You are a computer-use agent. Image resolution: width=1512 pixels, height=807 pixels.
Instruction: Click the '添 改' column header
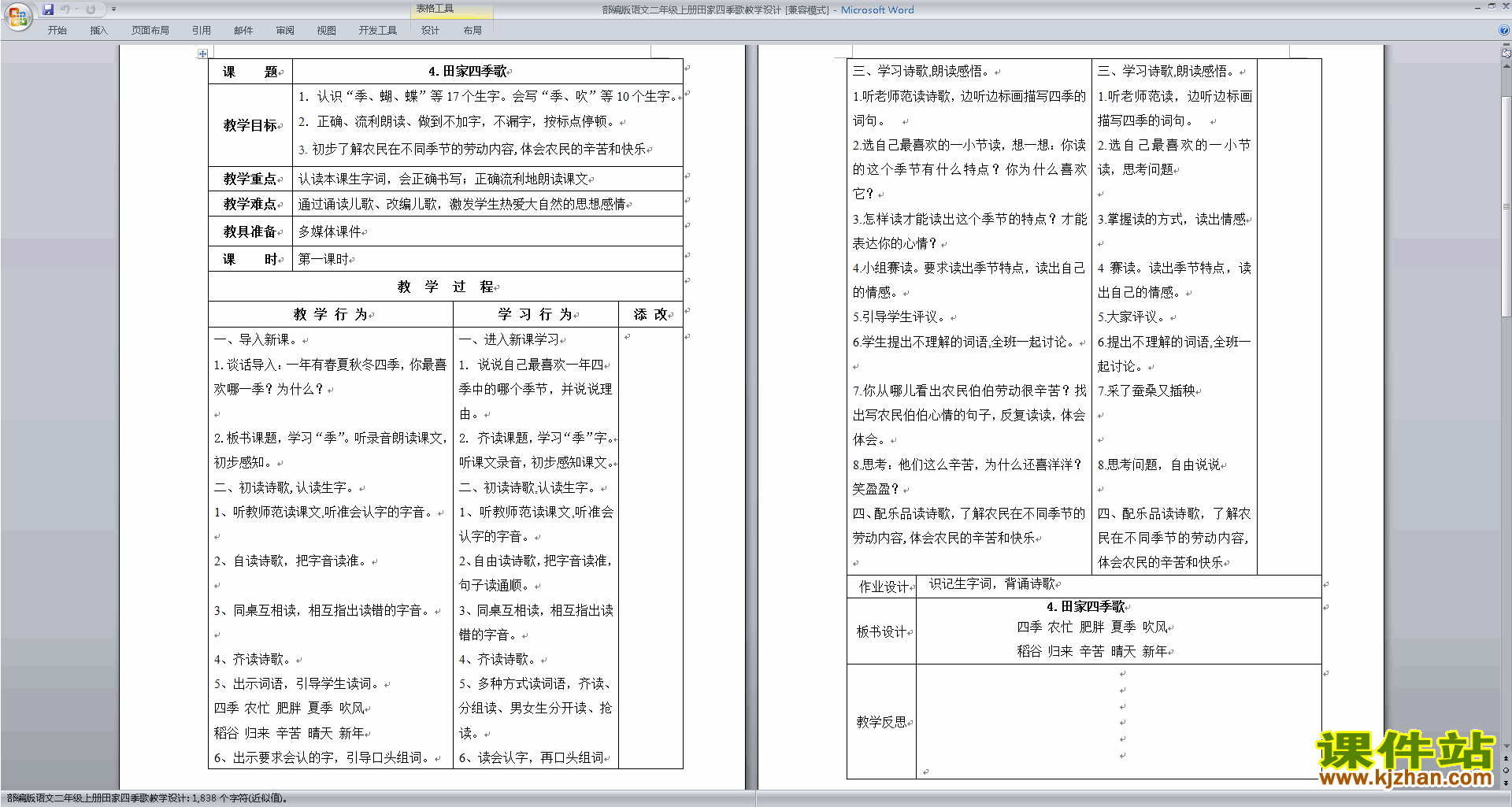651,314
